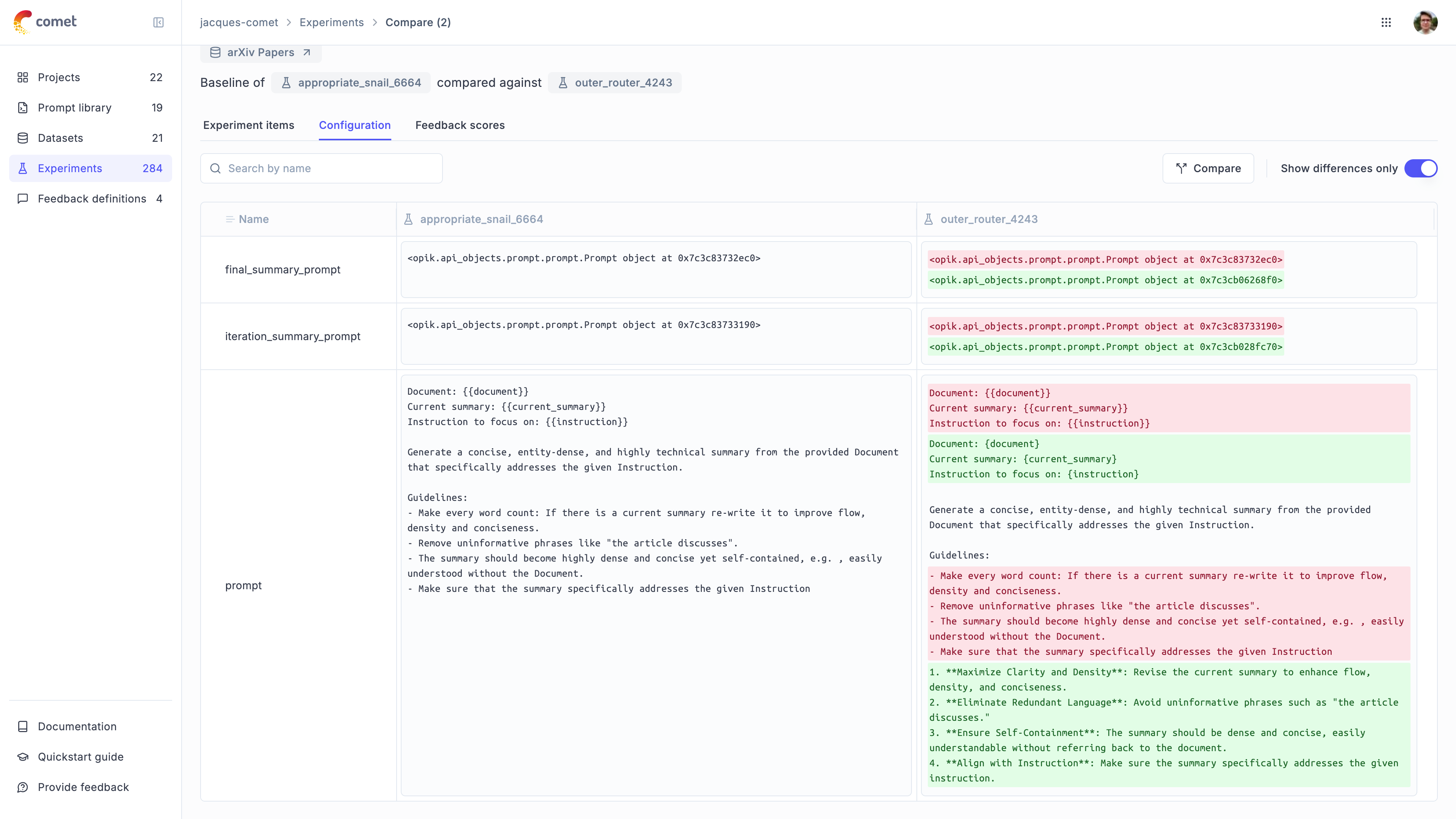The width and height of the screenshot is (1456, 819).
Task: Click the Prompt library icon
Action: tap(24, 107)
